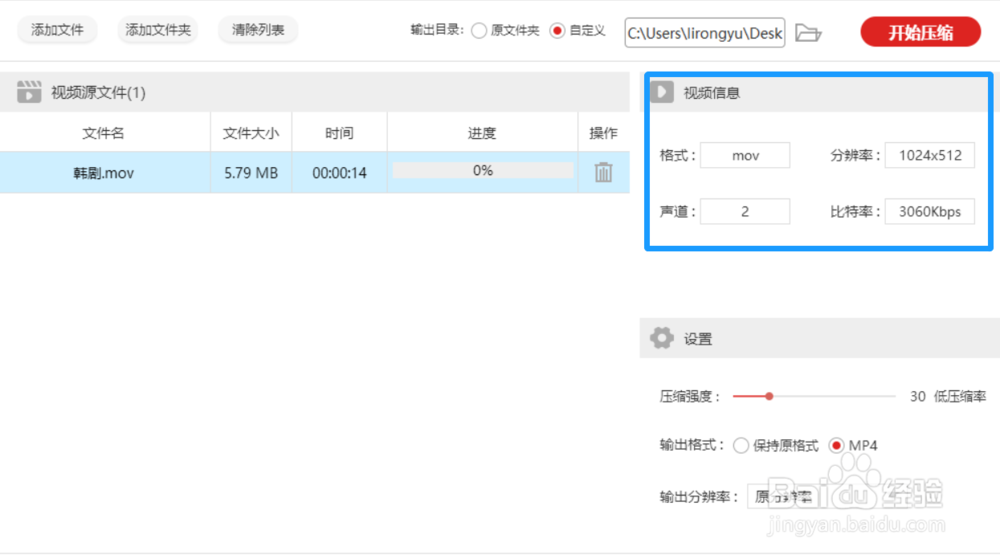Click the video source files clapperboard icon
Viewport: 1000px width, 559px height.
tap(29, 92)
